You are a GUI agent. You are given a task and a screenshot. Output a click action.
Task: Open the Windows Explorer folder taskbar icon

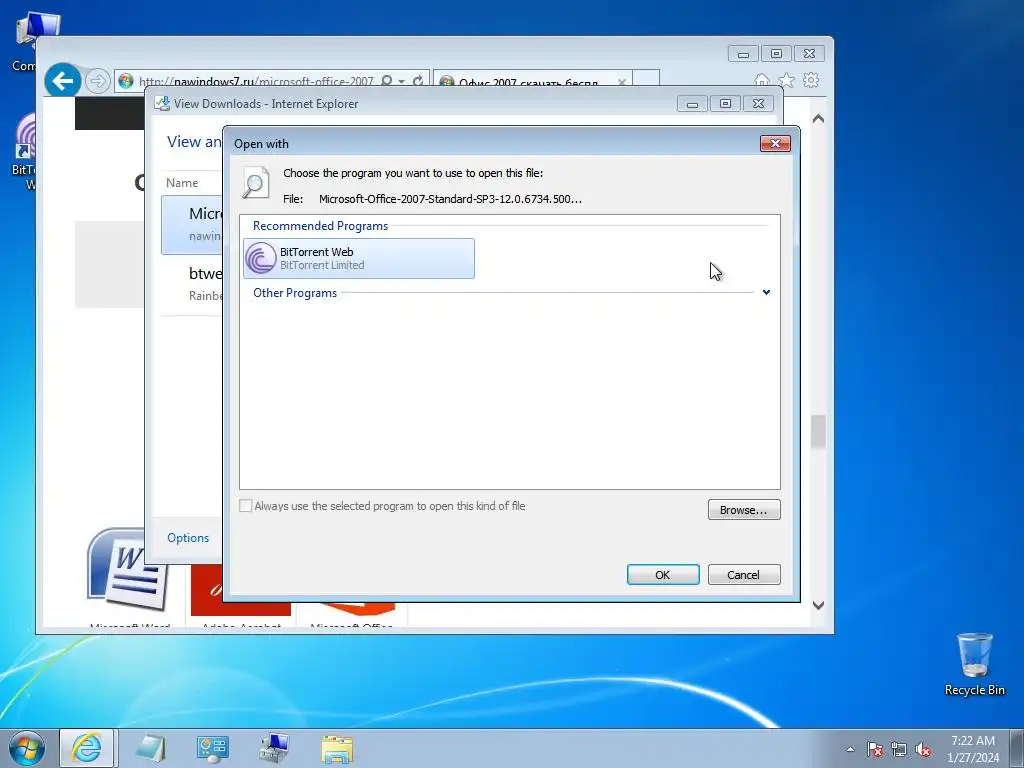click(x=337, y=749)
